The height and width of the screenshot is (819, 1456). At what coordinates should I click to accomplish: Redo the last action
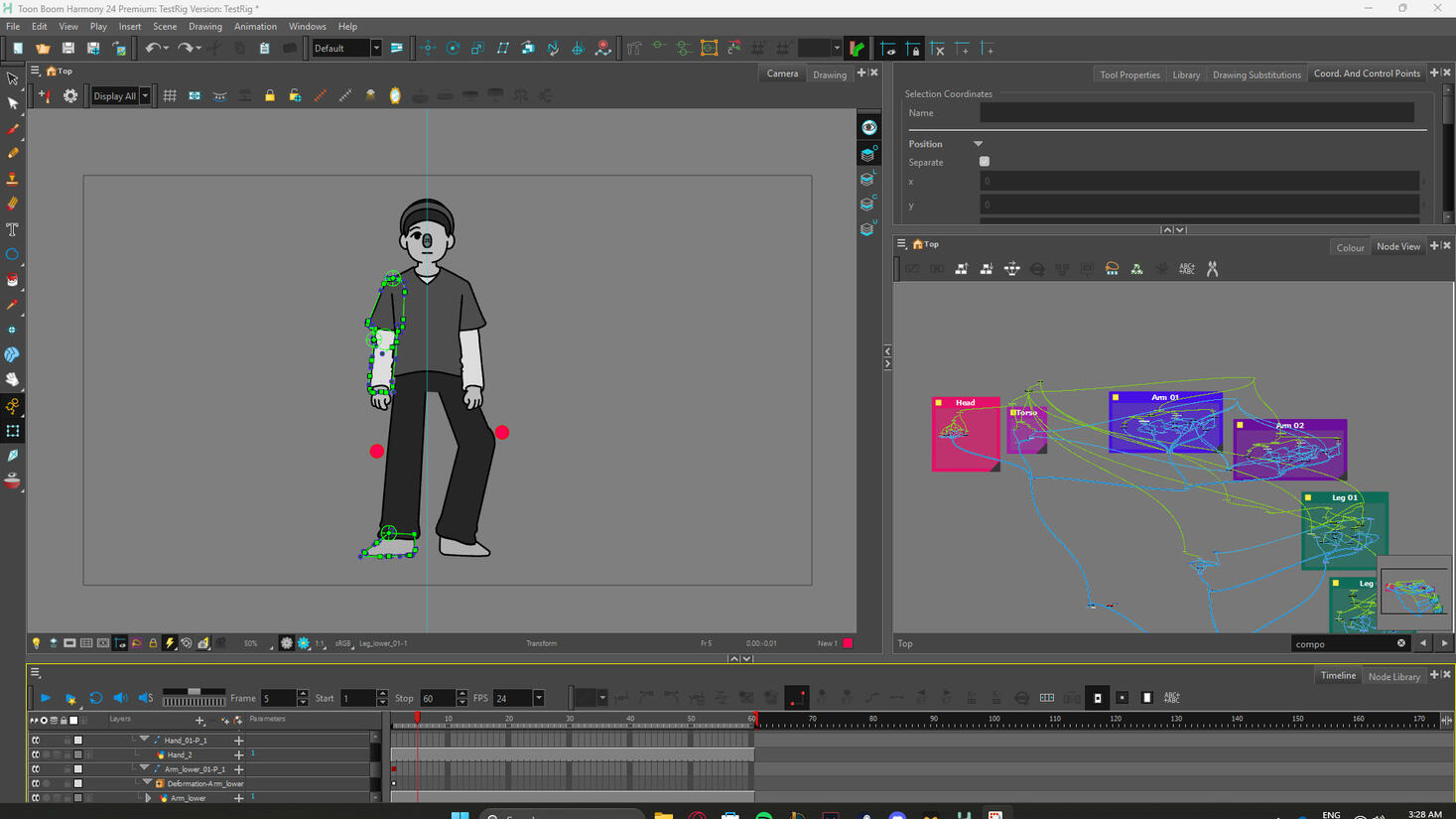[x=185, y=48]
